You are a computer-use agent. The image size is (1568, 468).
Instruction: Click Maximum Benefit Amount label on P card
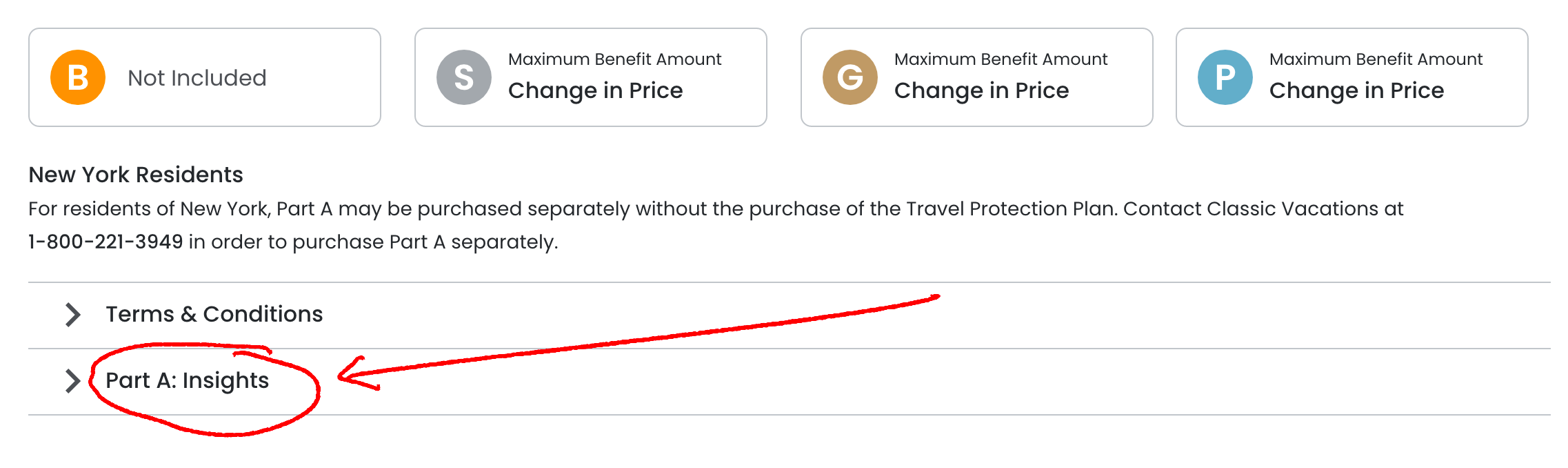click(x=1376, y=59)
